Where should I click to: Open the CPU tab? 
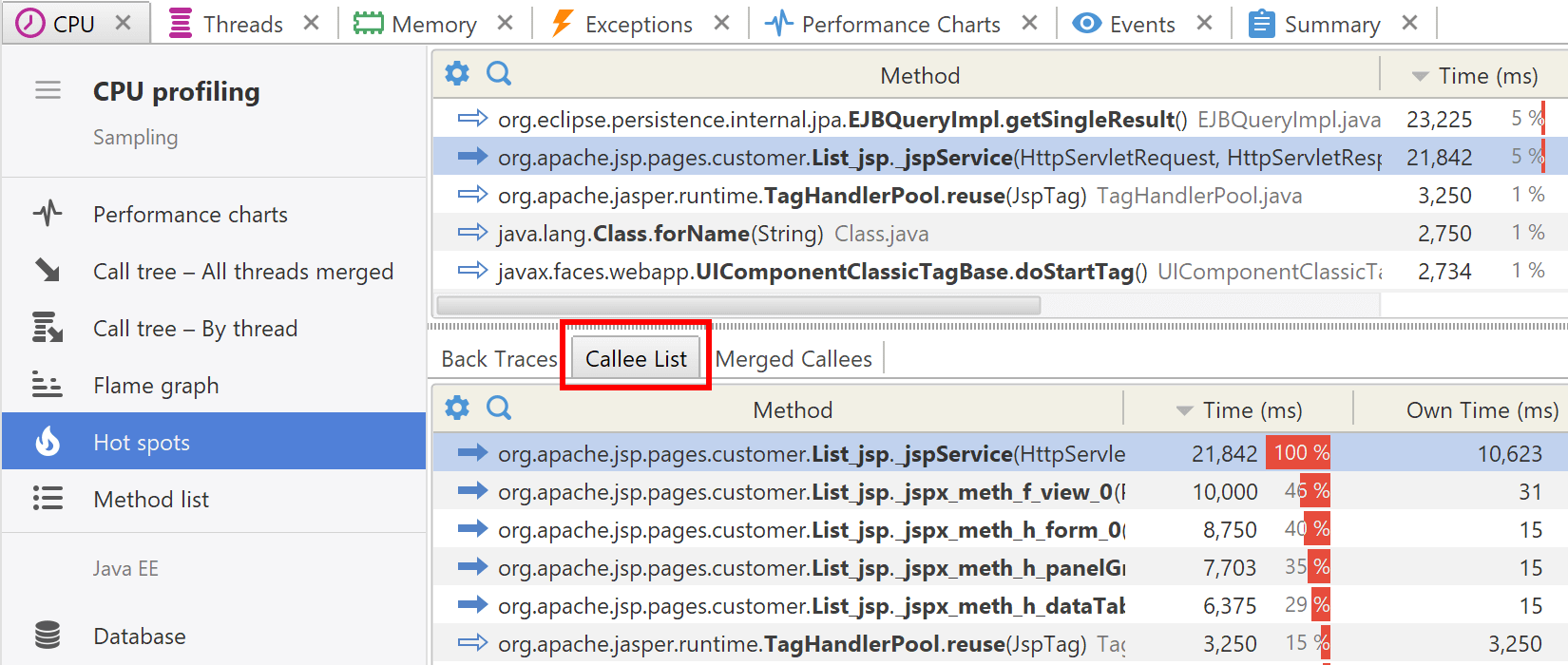click(x=74, y=24)
